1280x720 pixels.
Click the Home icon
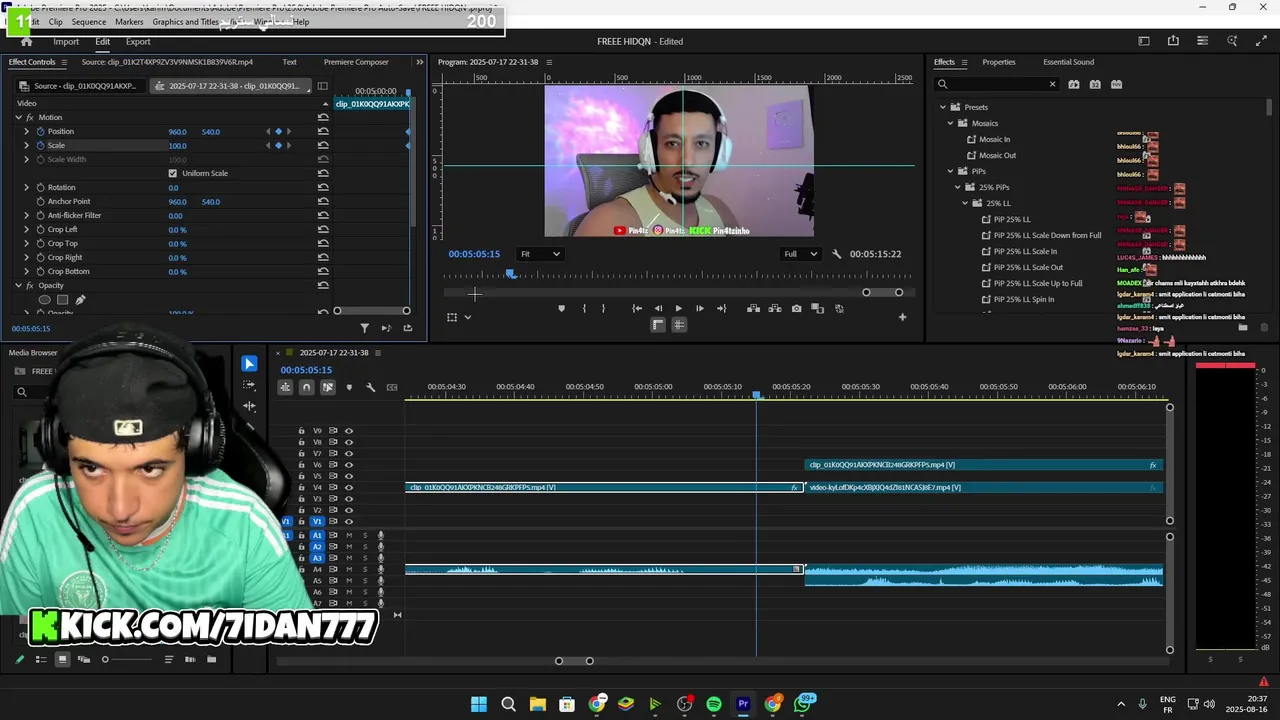26,42
